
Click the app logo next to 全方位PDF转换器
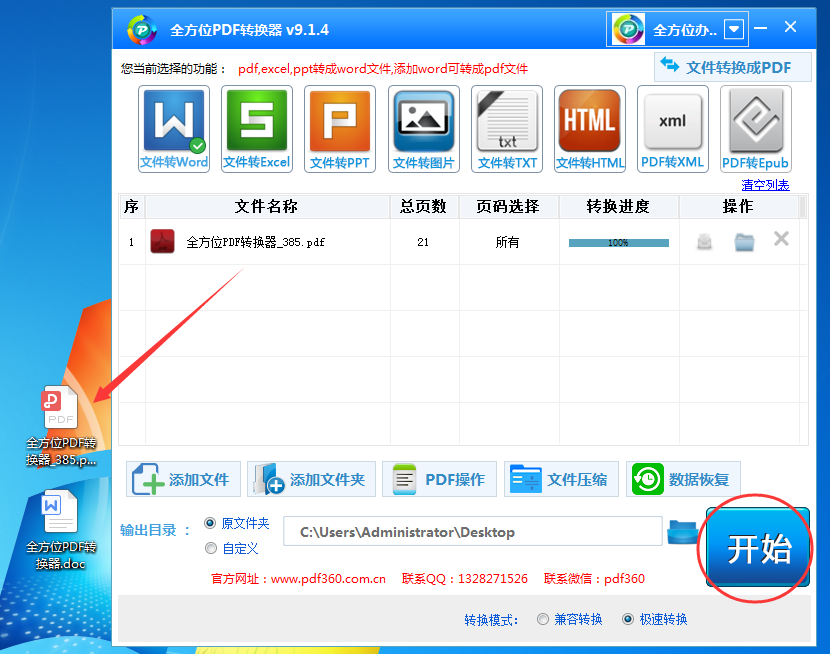(x=142, y=30)
